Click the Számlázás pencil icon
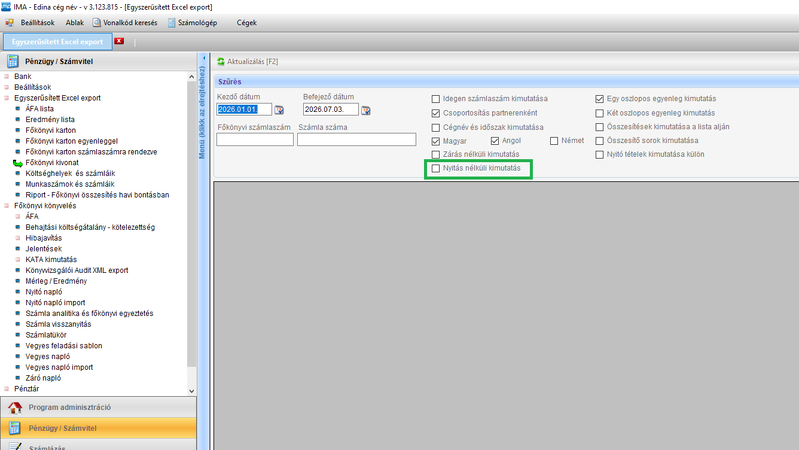Screen dimensions: 799x450 pos(15,446)
